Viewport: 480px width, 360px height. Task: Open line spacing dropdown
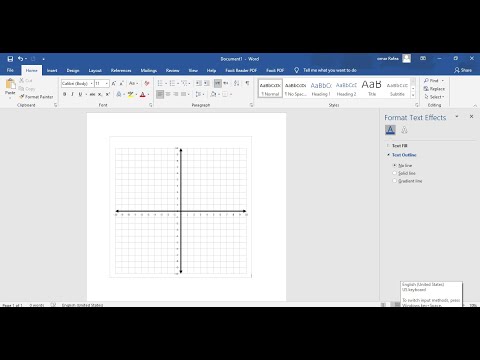point(199,94)
